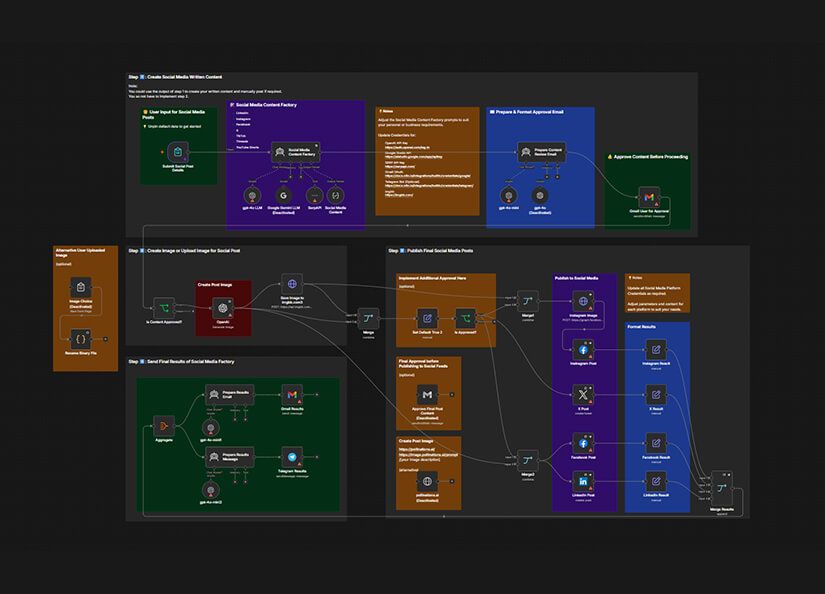The height and width of the screenshot is (594, 825).
Task: Select the Telegram Results node
Action: click(x=292, y=457)
